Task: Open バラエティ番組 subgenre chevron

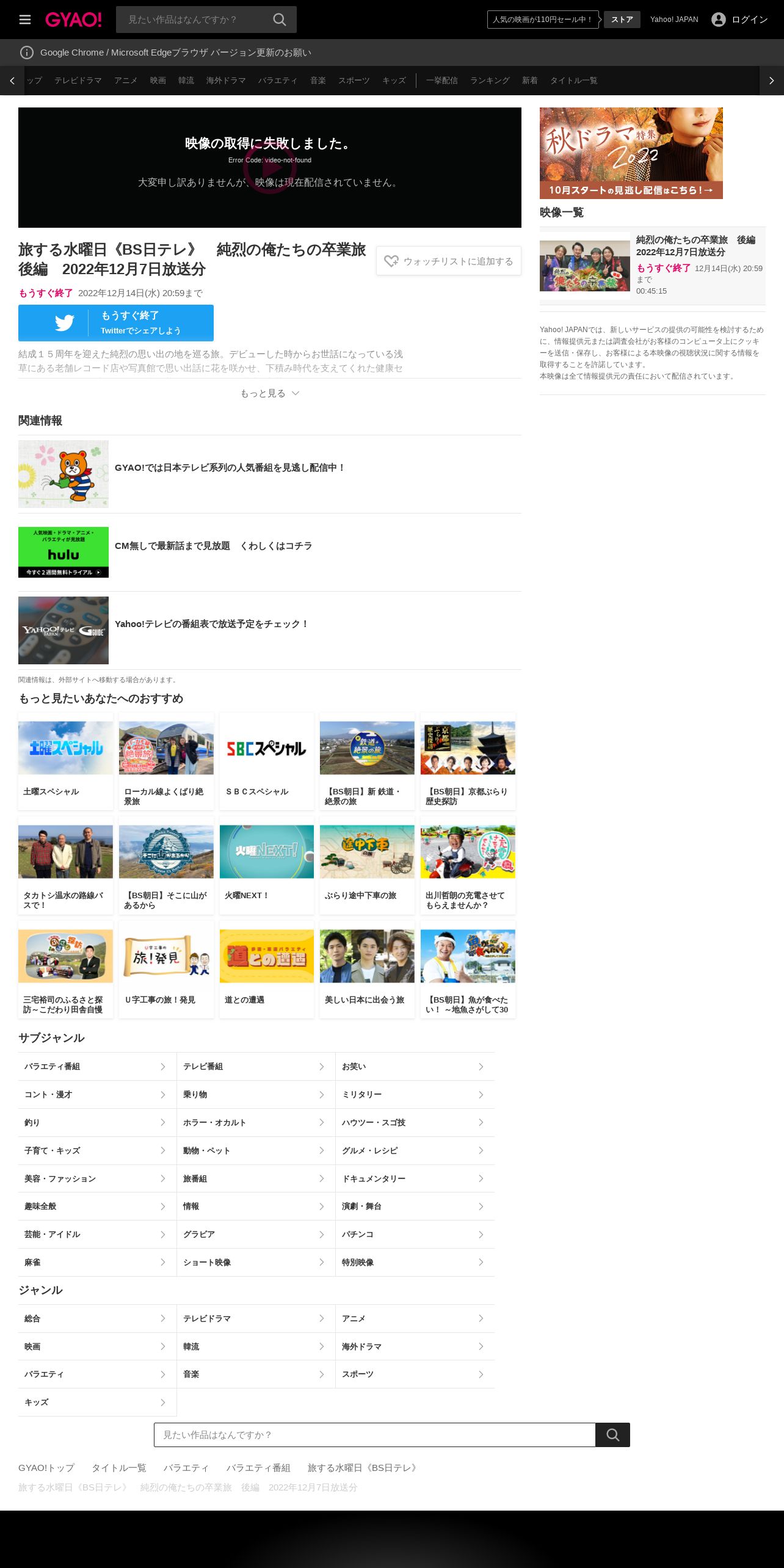Action: tap(162, 1067)
